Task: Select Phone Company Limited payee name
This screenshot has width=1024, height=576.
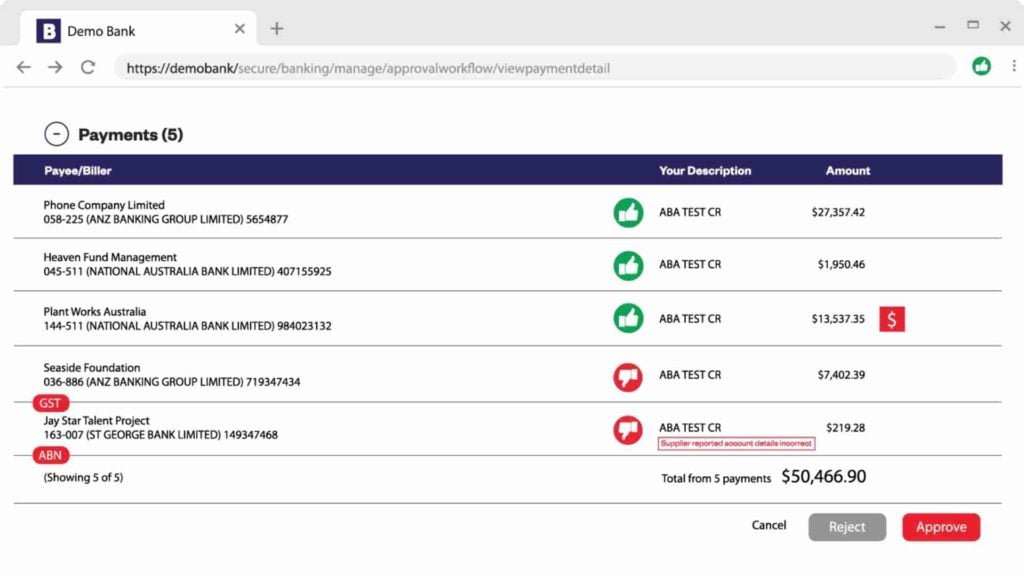Action: coord(104,205)
